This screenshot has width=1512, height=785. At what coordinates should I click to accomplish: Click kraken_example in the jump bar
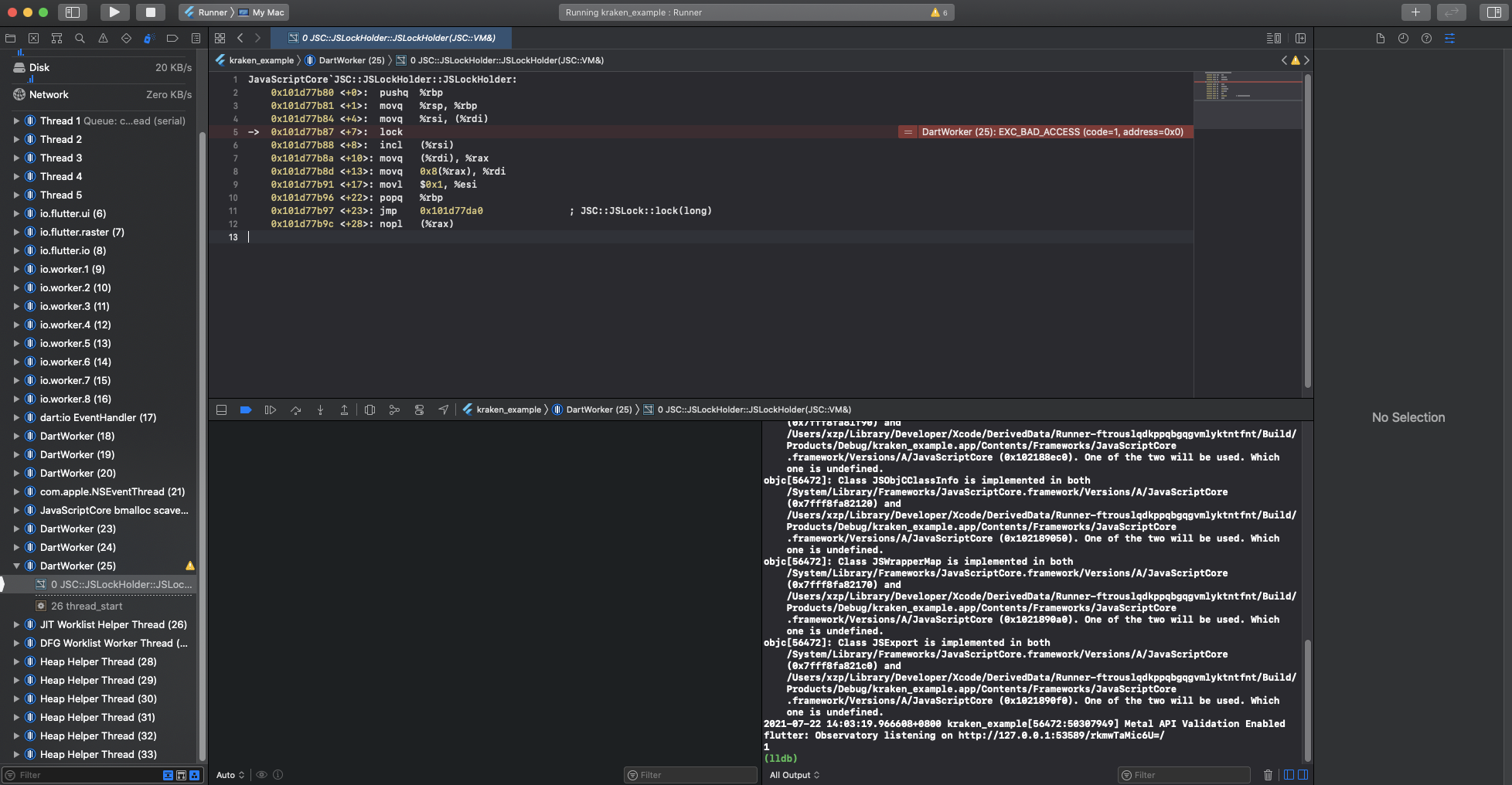point(260,59)
